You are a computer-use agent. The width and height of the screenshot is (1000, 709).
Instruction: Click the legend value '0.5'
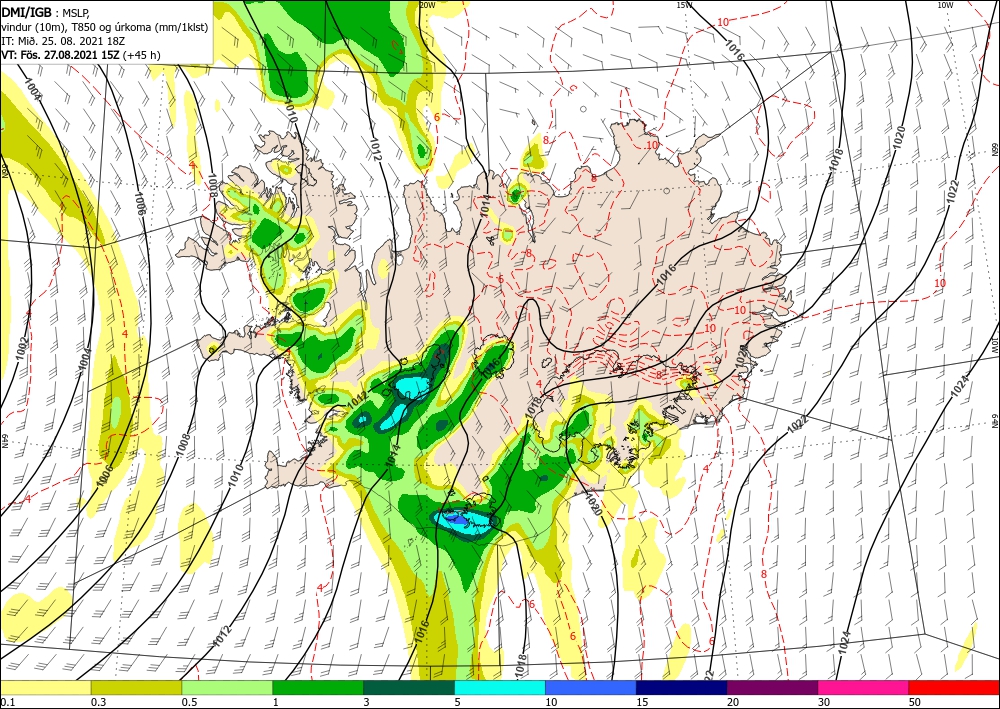pyautogui.click(x=188, y=702)
